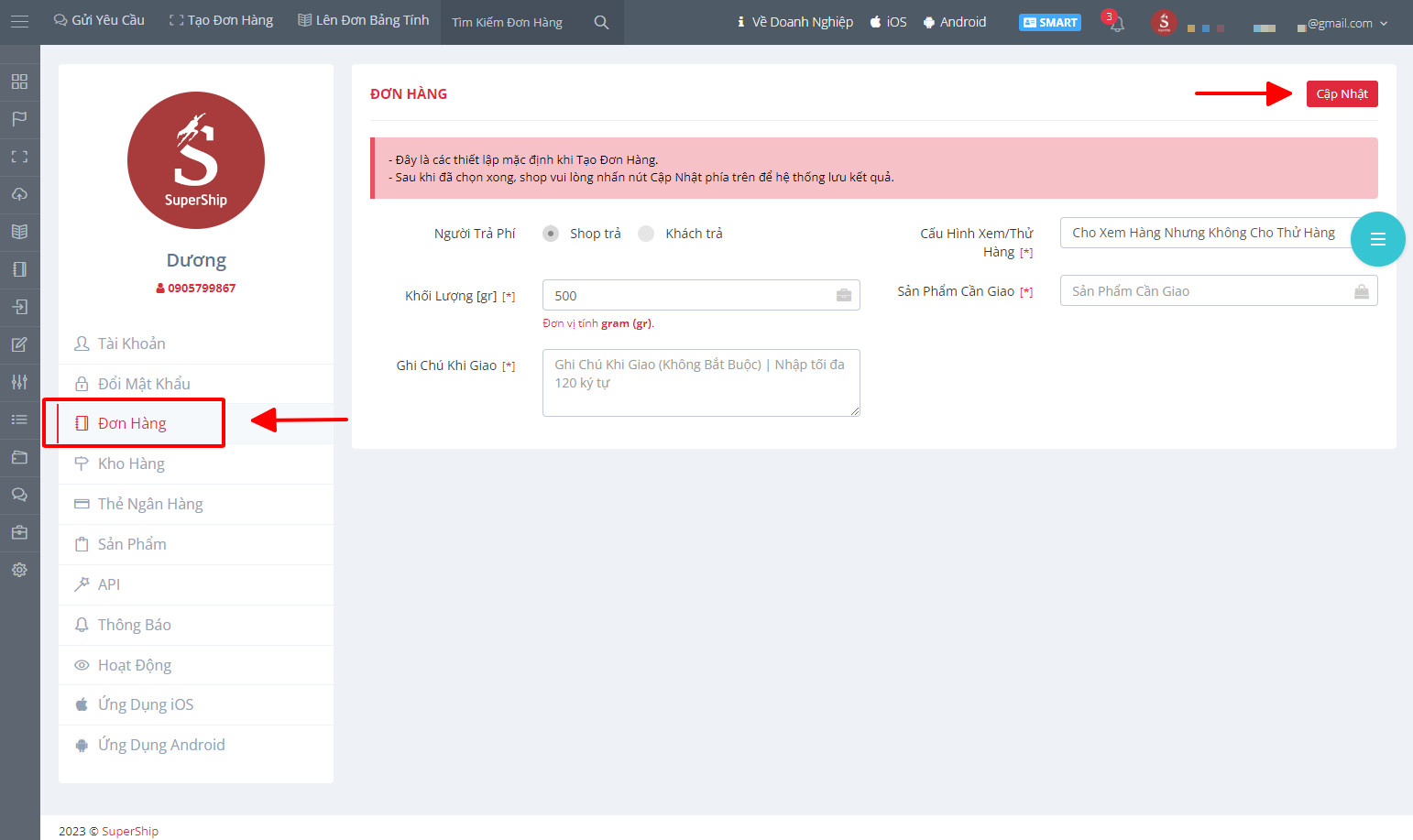Open the API section
The width and height of the screenshot is (1413, 840).
tap(196, 584)
